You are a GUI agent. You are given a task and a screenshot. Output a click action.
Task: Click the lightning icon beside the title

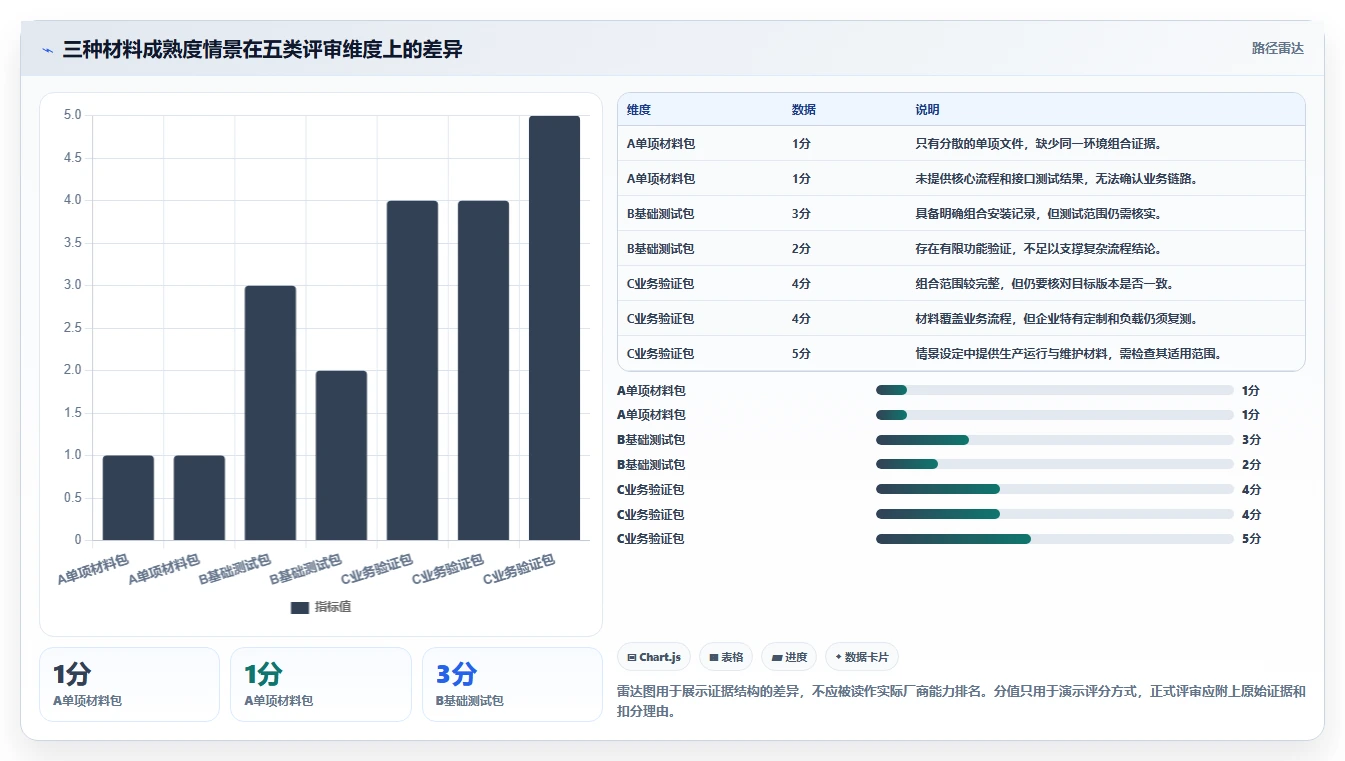click(47, 50)
